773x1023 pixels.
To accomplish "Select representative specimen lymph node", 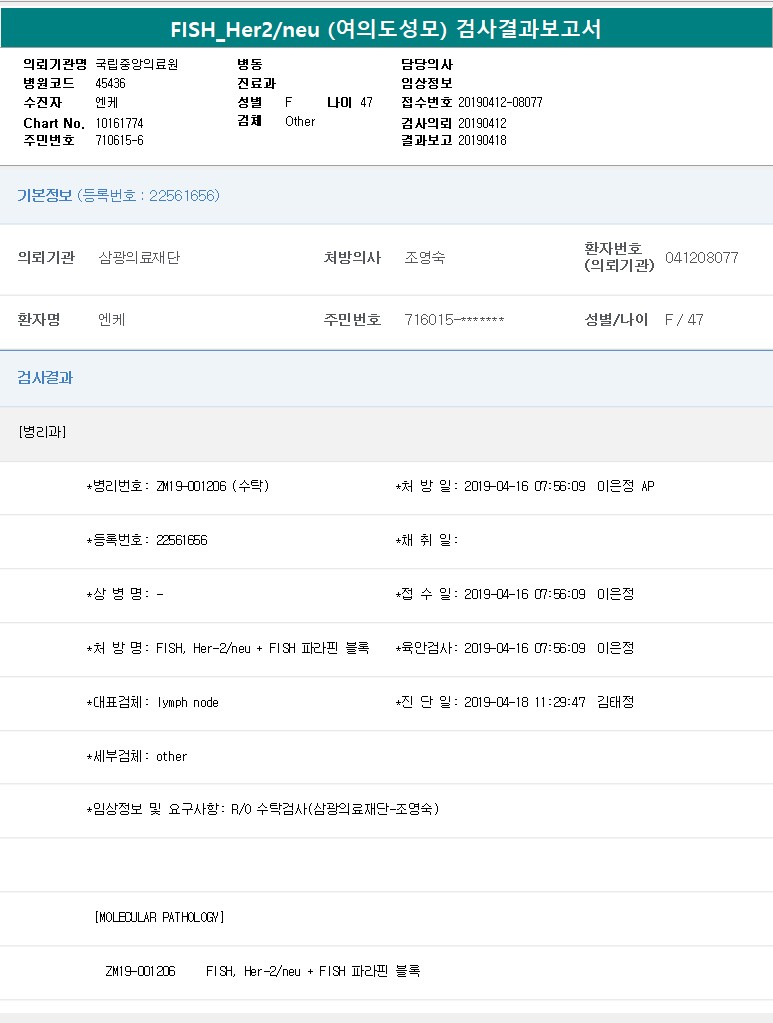I will pyautogui.click(x=187, y=703).
